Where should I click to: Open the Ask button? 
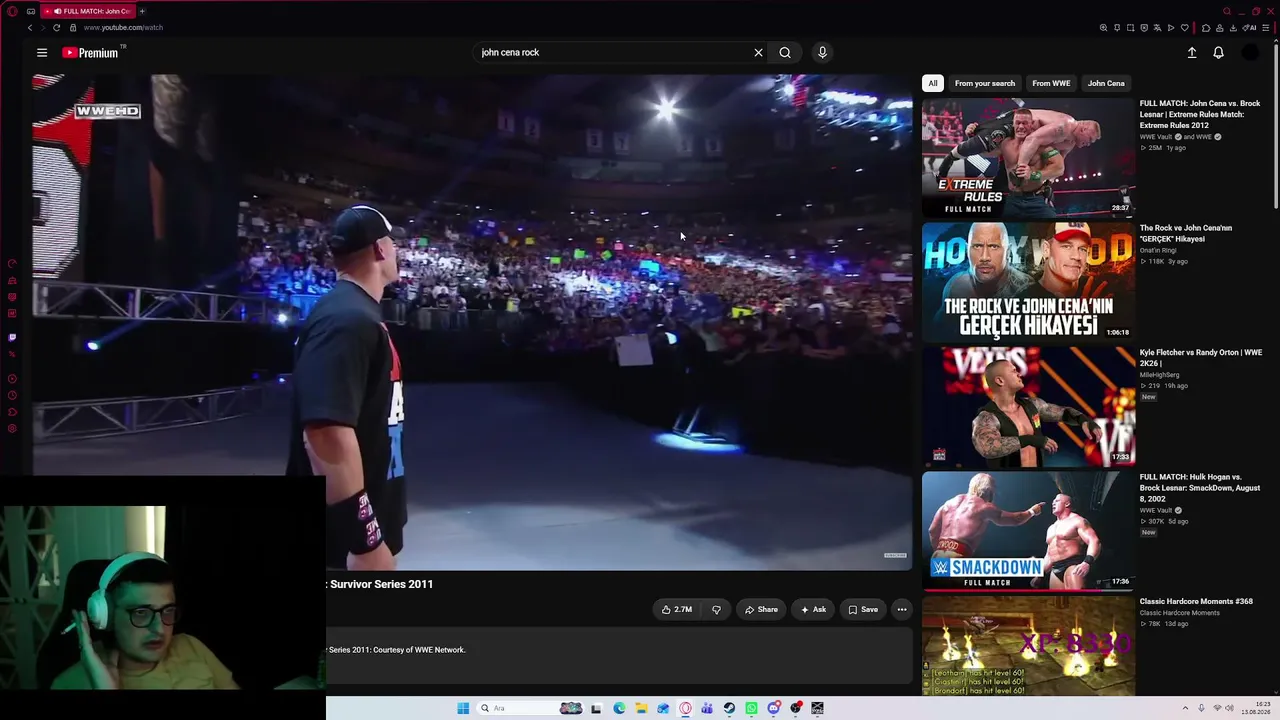(x=813, y=609)
